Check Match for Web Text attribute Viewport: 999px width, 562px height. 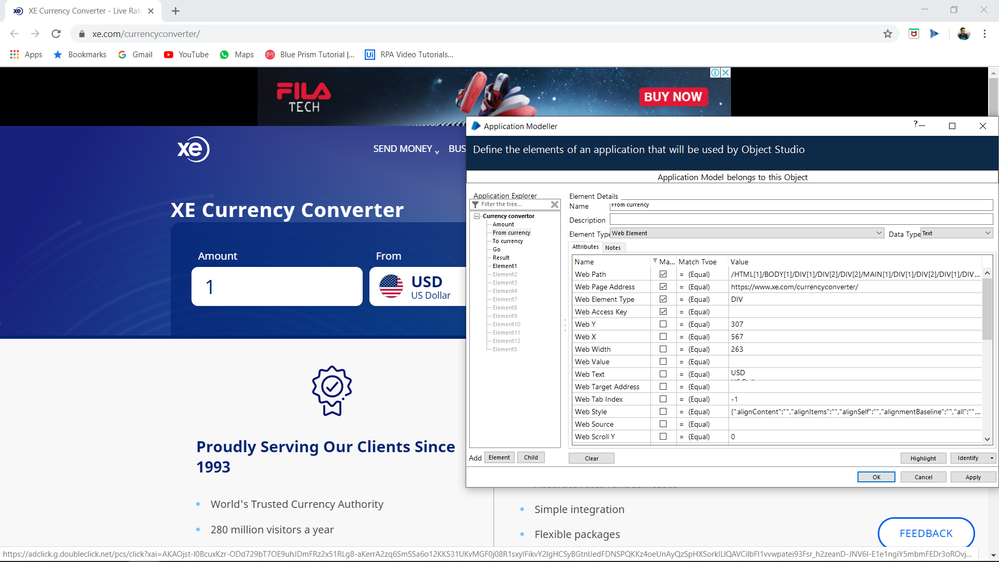click(663, 374)
